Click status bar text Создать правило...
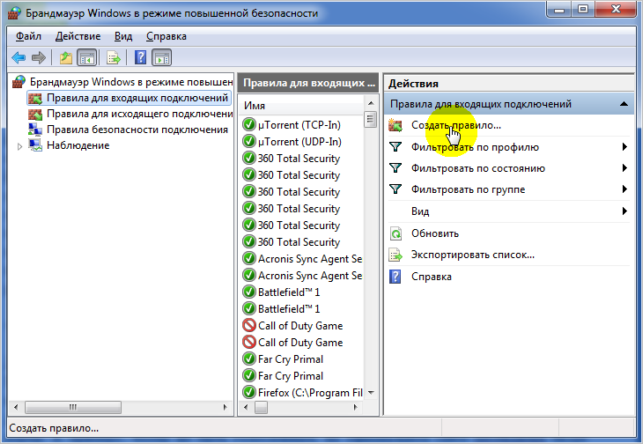The image size is (643, 444). 54,428
